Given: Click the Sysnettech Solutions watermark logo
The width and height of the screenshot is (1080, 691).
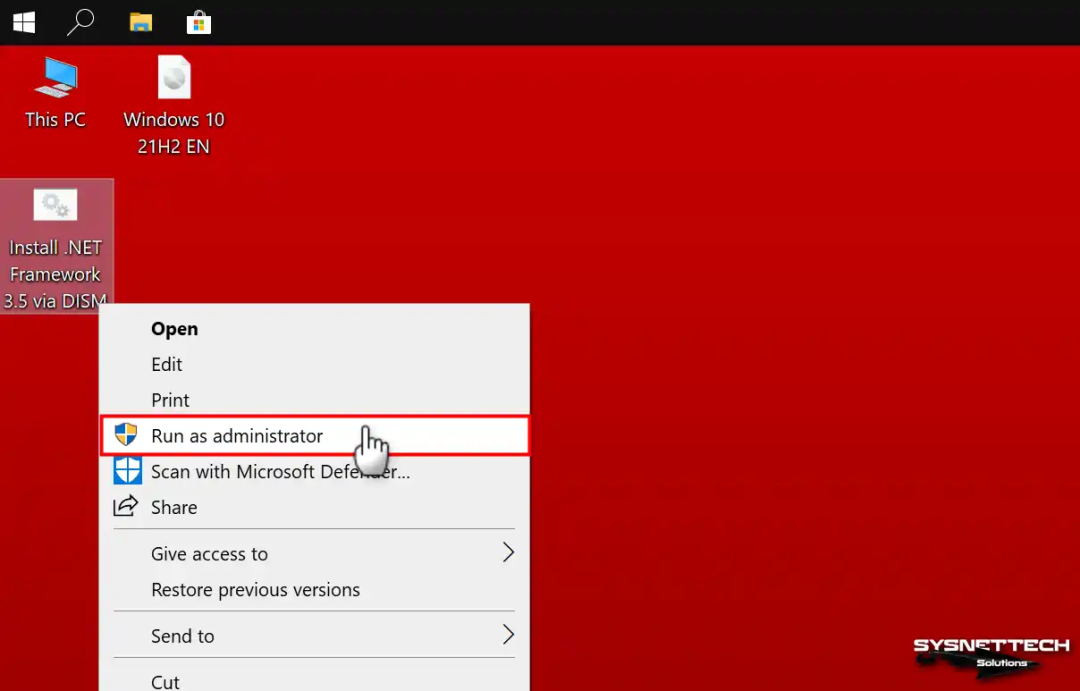Looking at the screenshot, I should click(x=990, y=652).
